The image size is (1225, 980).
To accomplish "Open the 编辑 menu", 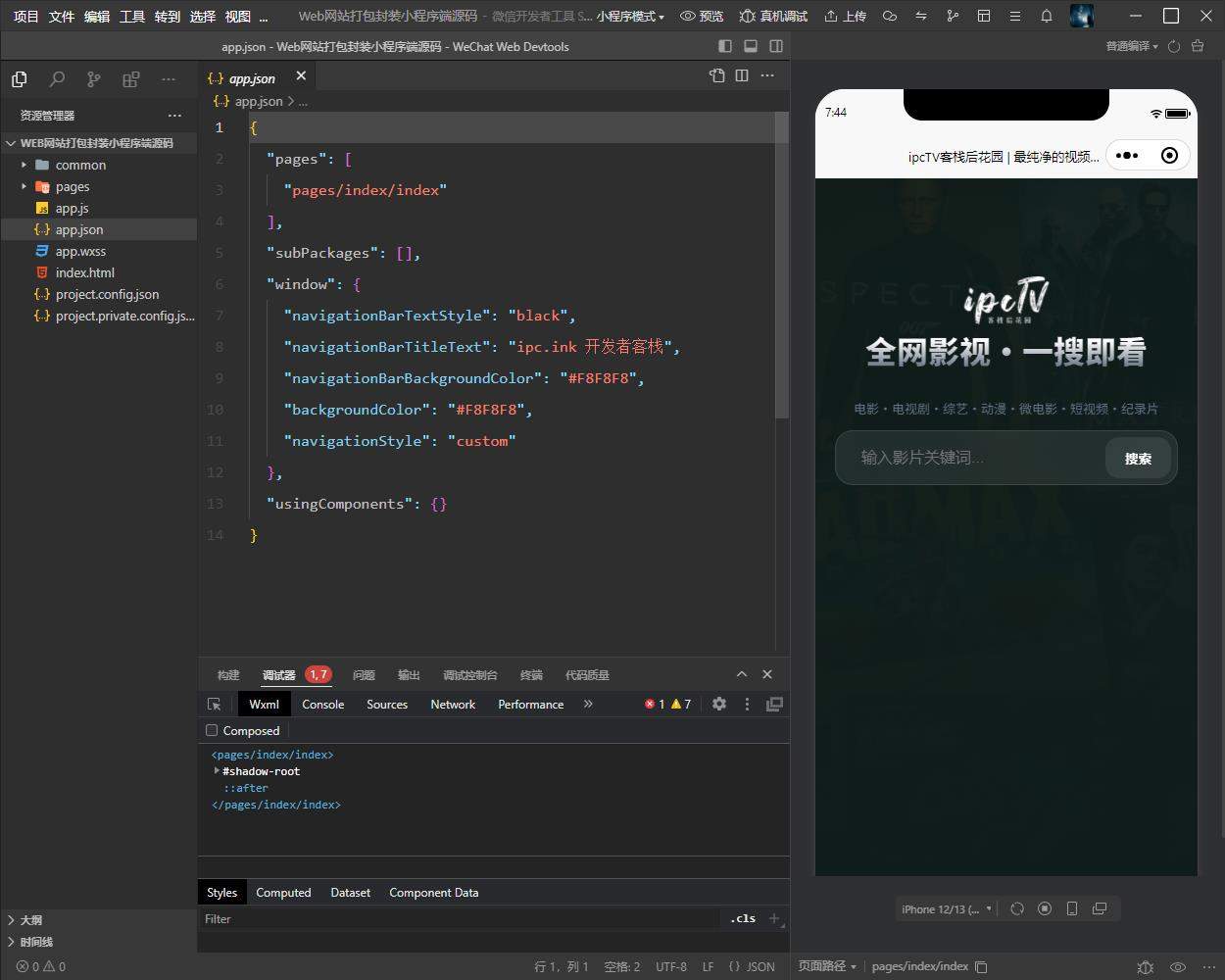I will coord(97,17).
